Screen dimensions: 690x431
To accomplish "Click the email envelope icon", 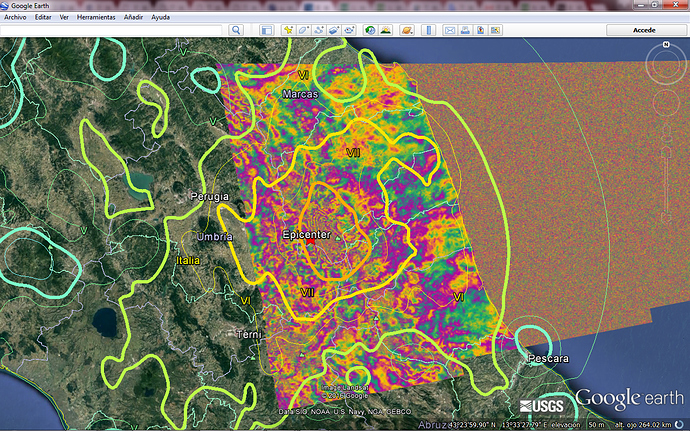I will click(449, 30).
